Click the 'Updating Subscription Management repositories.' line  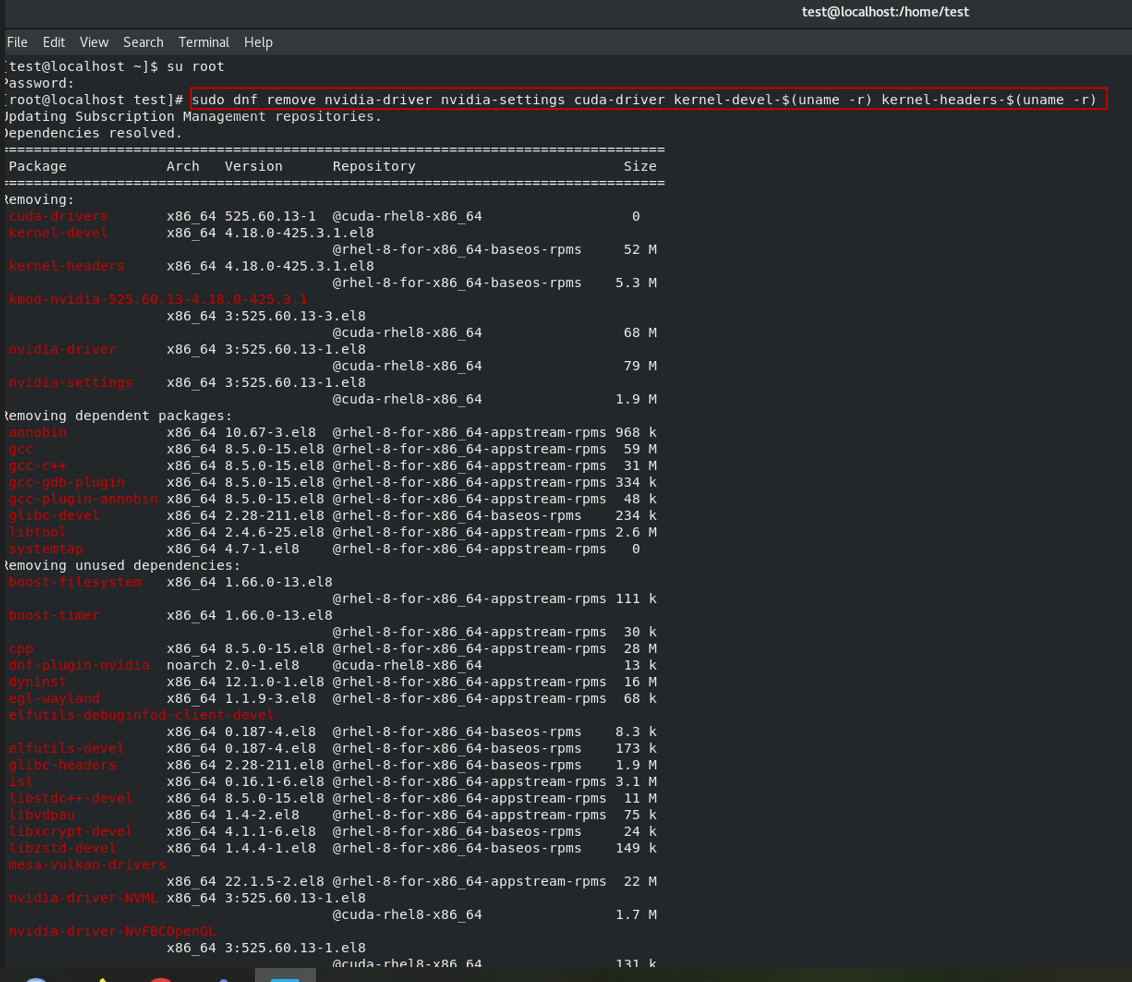click(192, 116)
